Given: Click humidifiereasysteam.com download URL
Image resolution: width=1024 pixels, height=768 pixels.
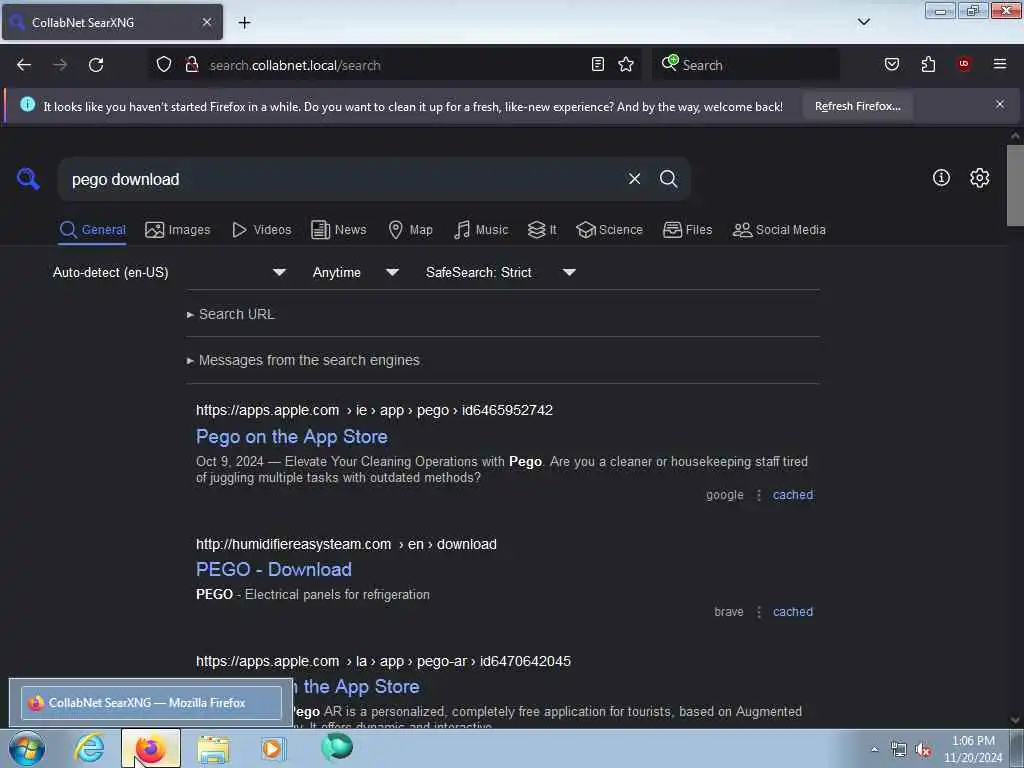Looking at the screenshot, I should pyautogui.click(x=346, y=544).
